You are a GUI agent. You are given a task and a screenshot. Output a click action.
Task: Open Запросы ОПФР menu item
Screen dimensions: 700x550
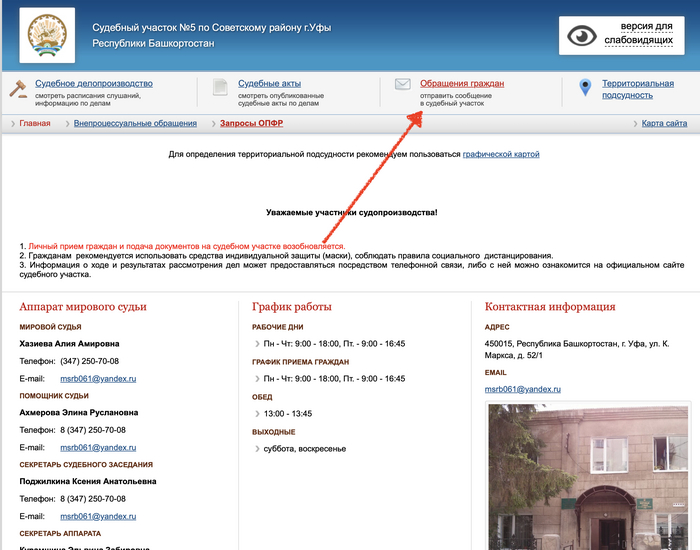pyautogui.click(x=251, y=123)
